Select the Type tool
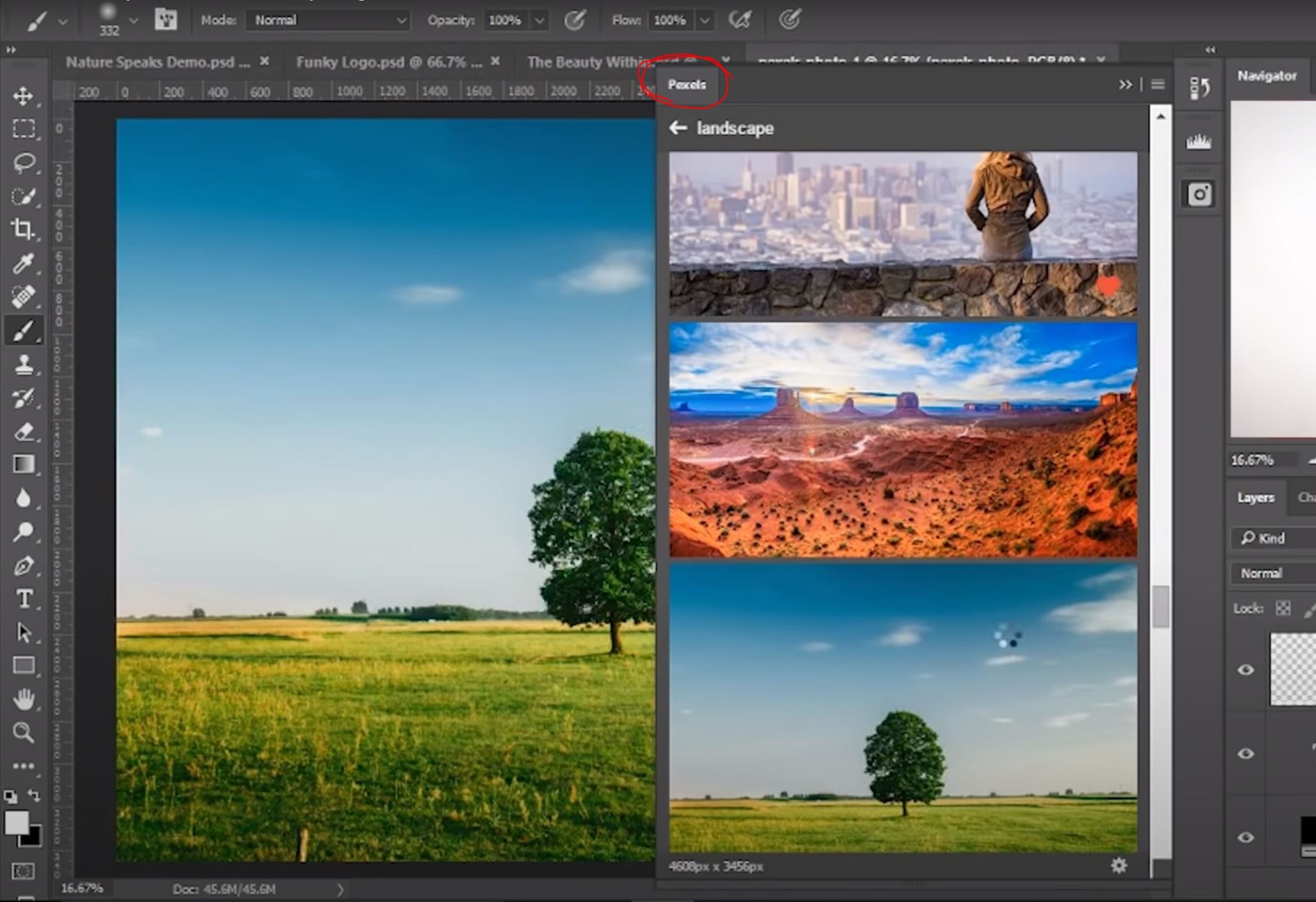Viewport: 1316px width, 902px height. pos(25,599)
